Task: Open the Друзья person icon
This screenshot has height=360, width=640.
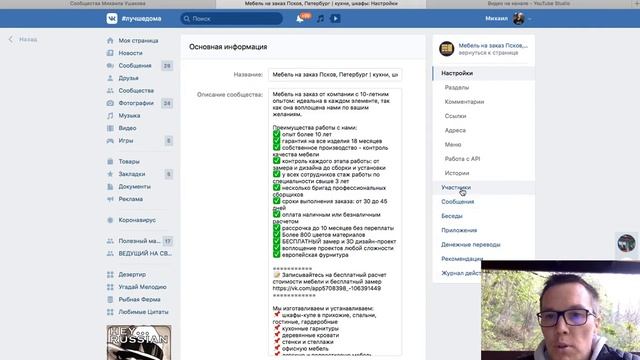Action: [x=110, y=78]
